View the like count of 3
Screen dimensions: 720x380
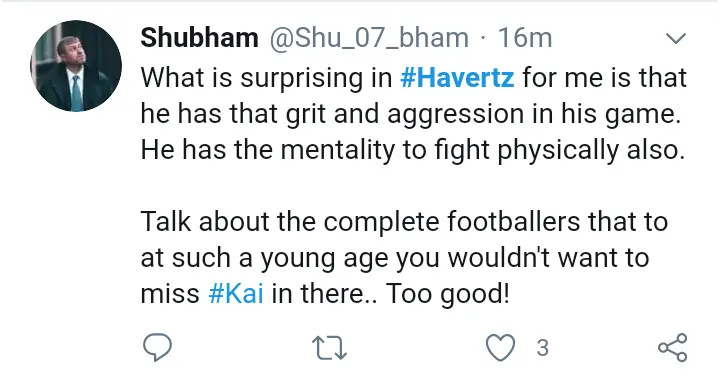(542, 348)
